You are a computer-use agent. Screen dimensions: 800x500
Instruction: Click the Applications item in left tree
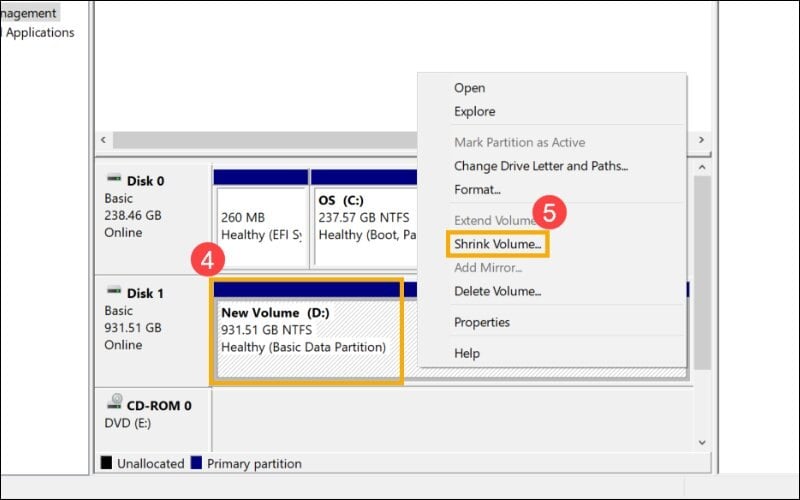40,32
